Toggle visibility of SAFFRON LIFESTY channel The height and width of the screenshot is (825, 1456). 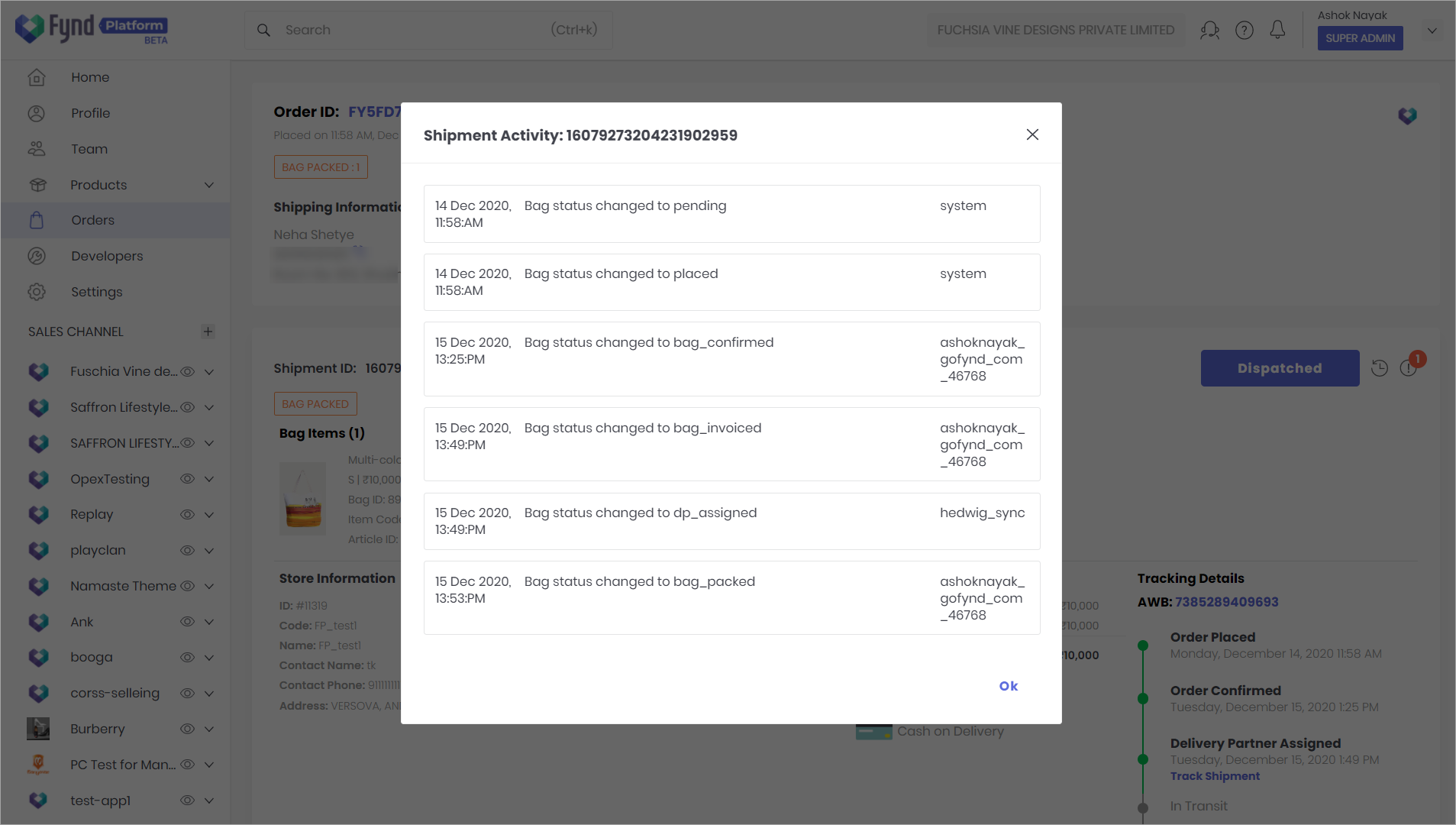pyautogui.click(x=187, y=443)
